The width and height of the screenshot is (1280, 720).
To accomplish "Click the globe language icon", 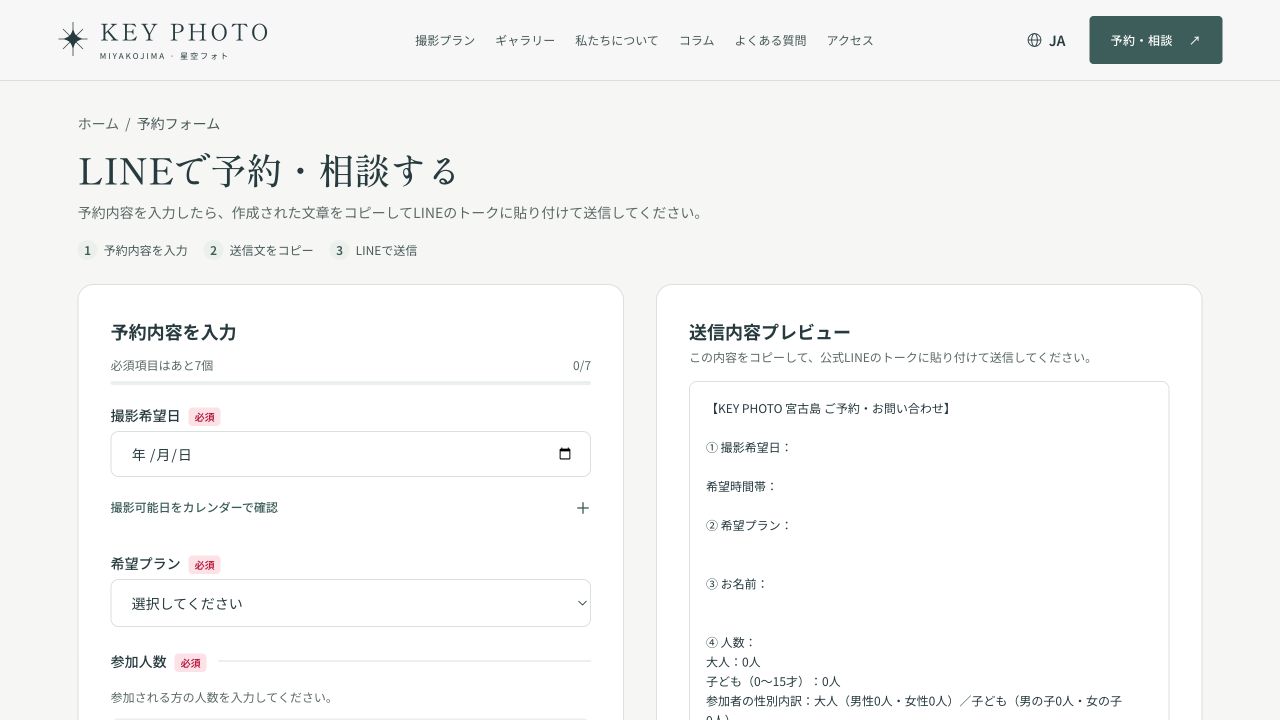I will [x=1034, y=40].
